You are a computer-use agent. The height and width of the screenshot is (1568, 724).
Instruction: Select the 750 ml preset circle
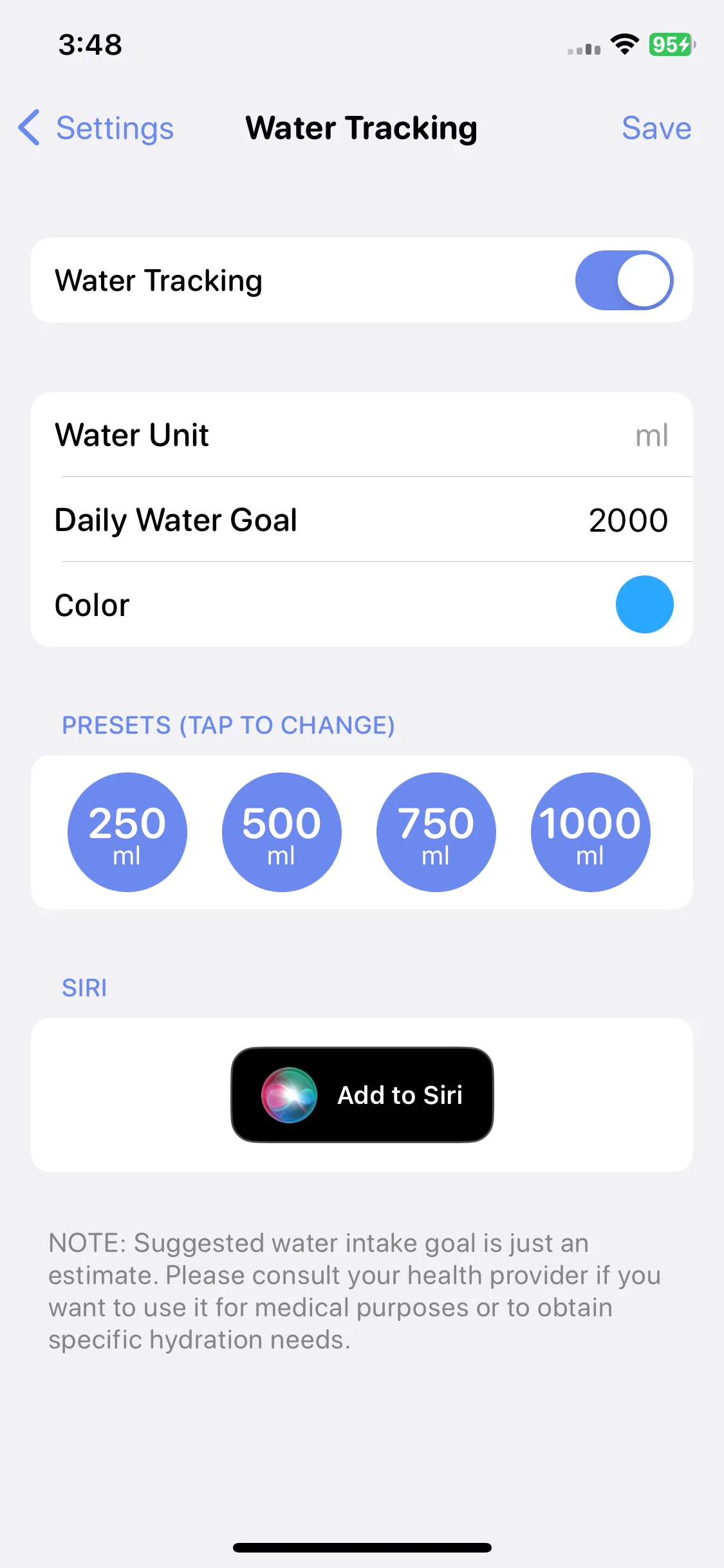click(x=436, y=832)
